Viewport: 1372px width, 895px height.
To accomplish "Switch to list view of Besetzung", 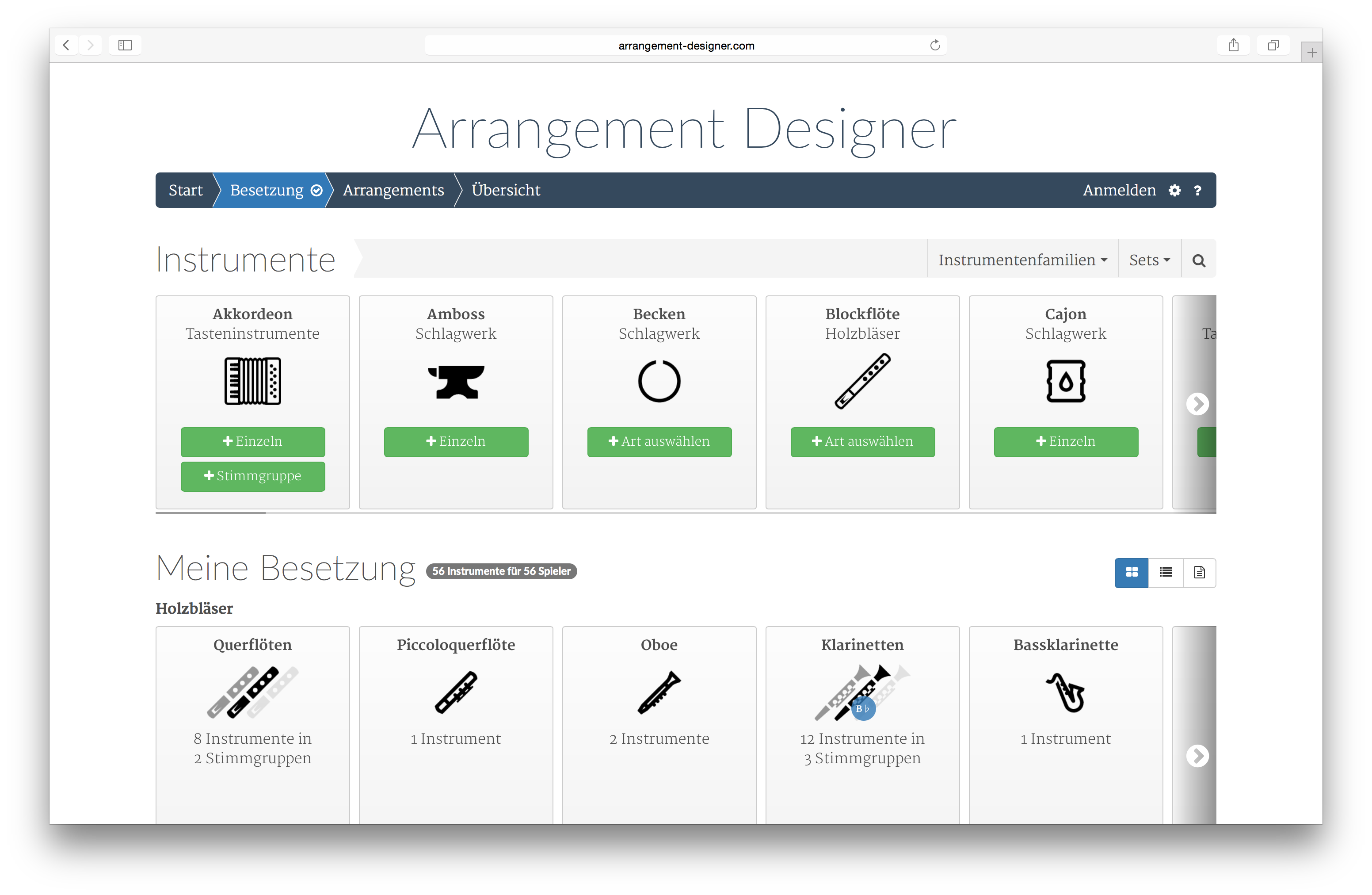I will (x=1166, y=572).
